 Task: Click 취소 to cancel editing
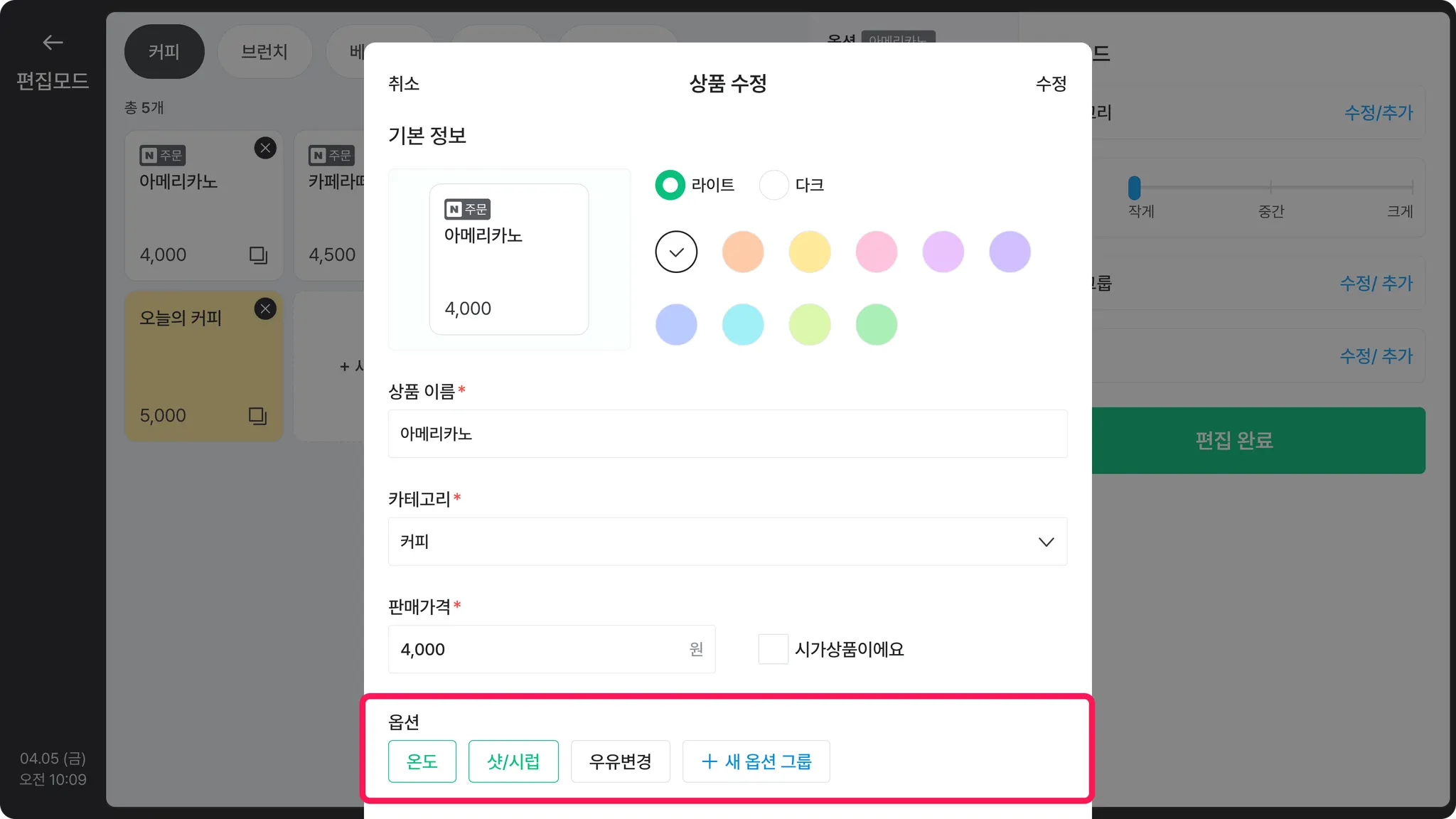(404, 84)
